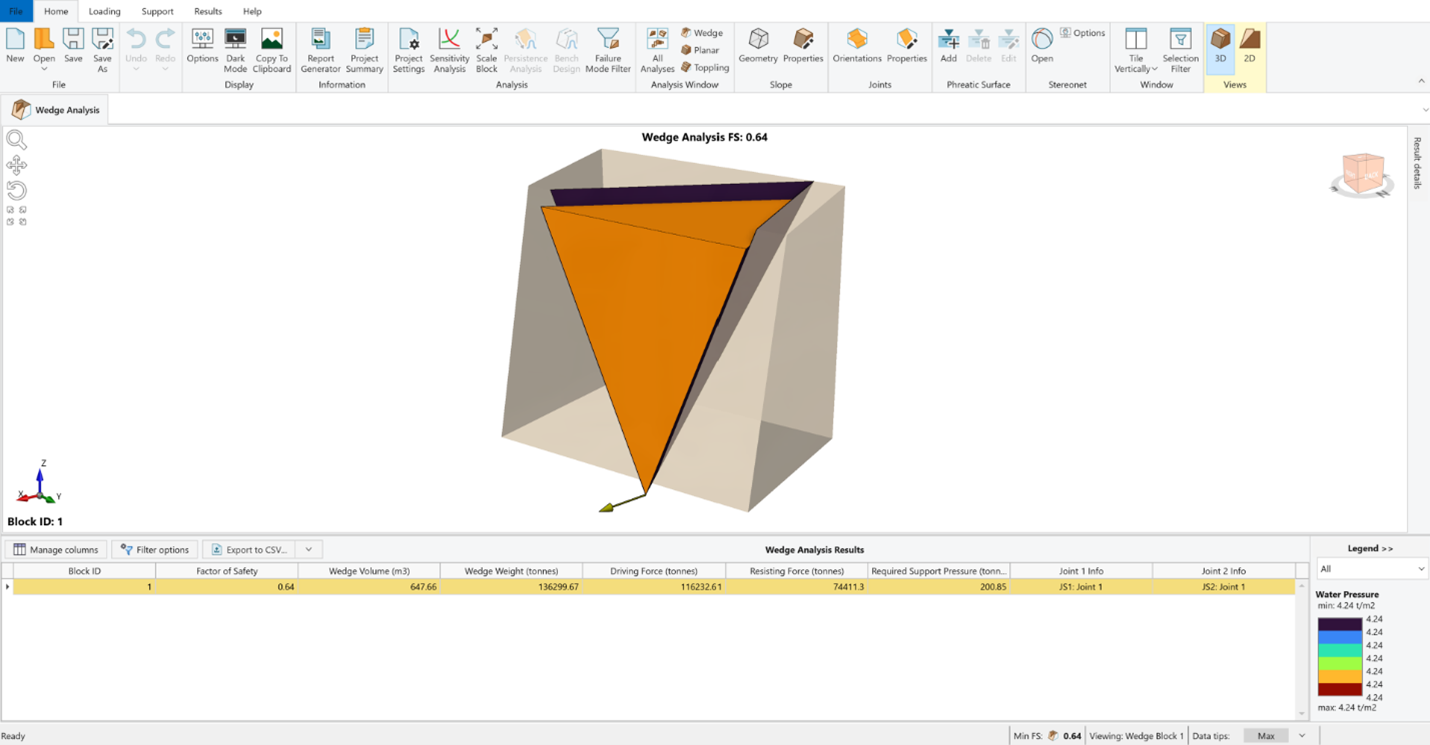Click the results table scrollbar
Image resolution: width=1430 pixels, height=745 pixels.
tap(1302, 650)
